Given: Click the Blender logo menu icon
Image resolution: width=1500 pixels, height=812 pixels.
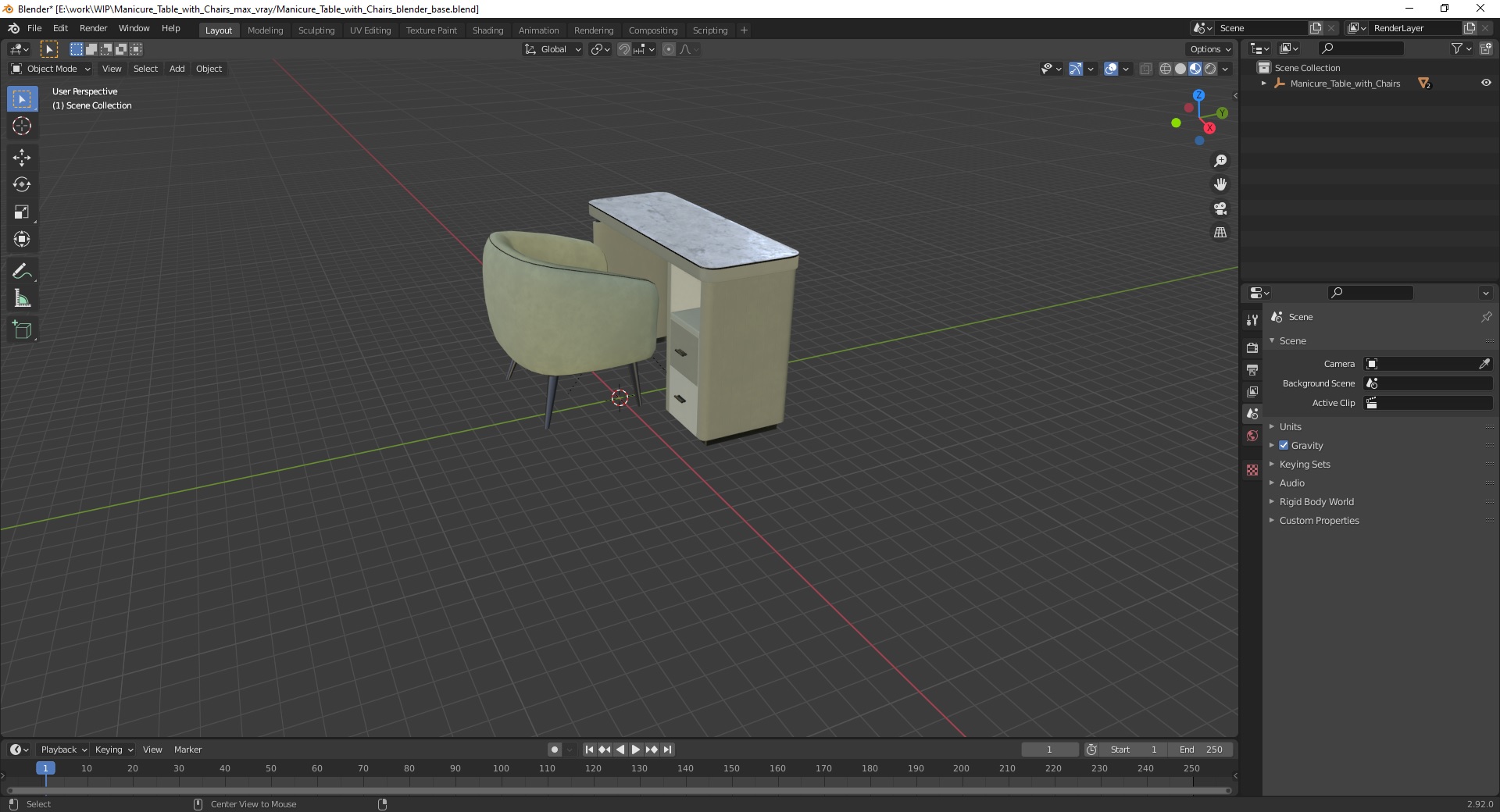Looking at the screenshot, I should (x=13, y=28).
